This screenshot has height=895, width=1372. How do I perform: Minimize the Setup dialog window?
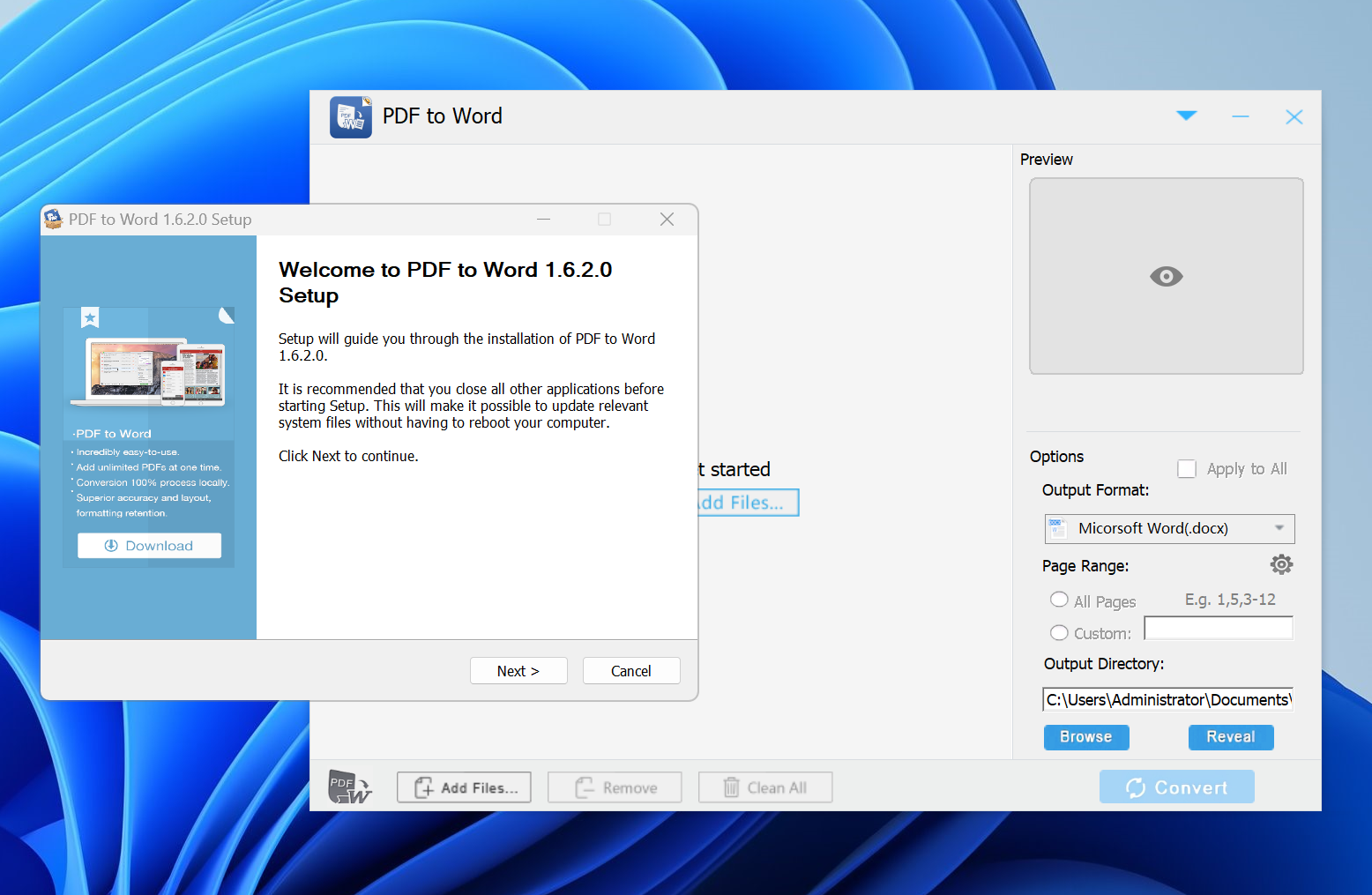[x=544, y=220]
